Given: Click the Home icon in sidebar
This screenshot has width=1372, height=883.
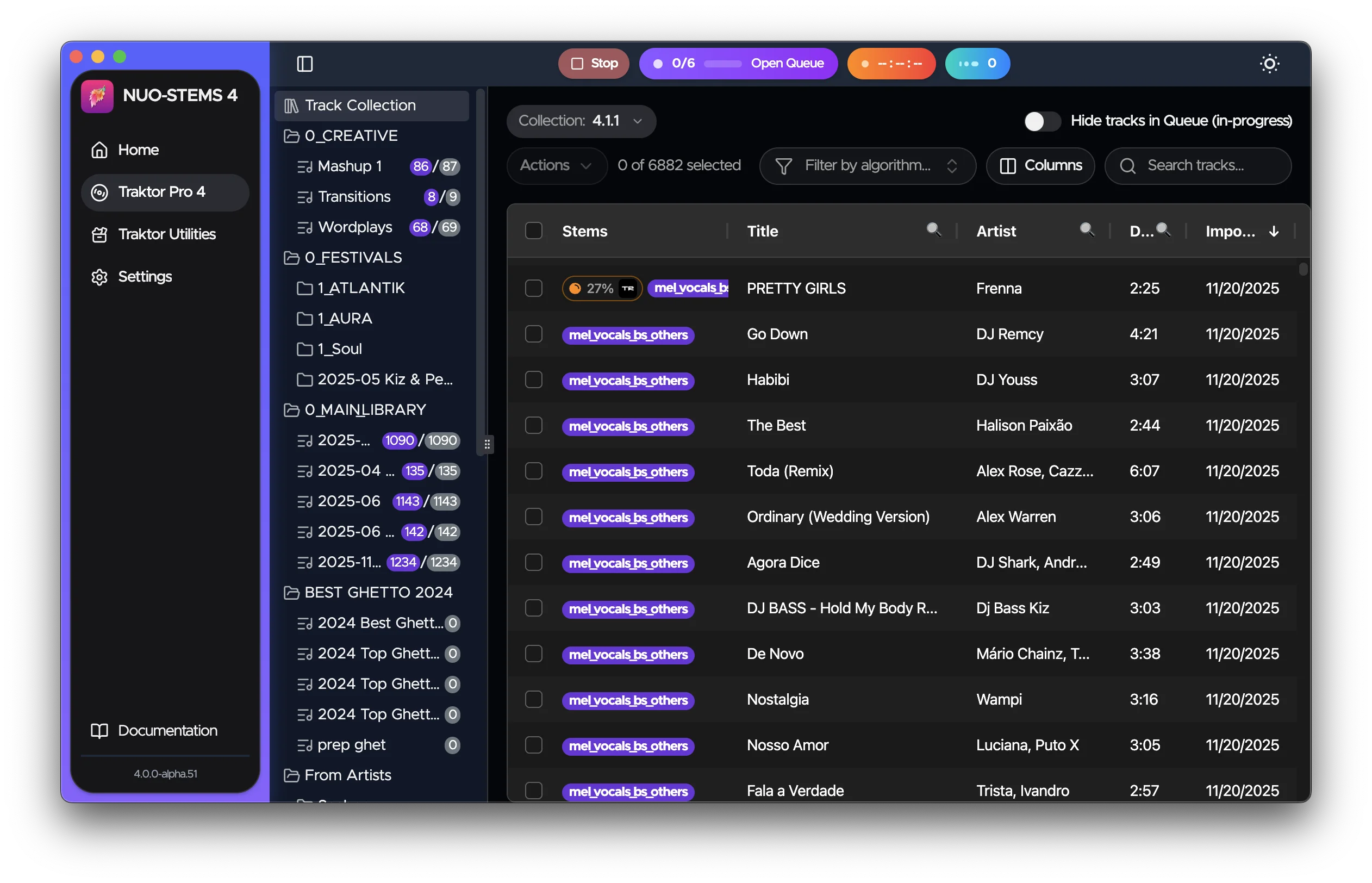Looking at the screenshot, I should click(99, 150).
